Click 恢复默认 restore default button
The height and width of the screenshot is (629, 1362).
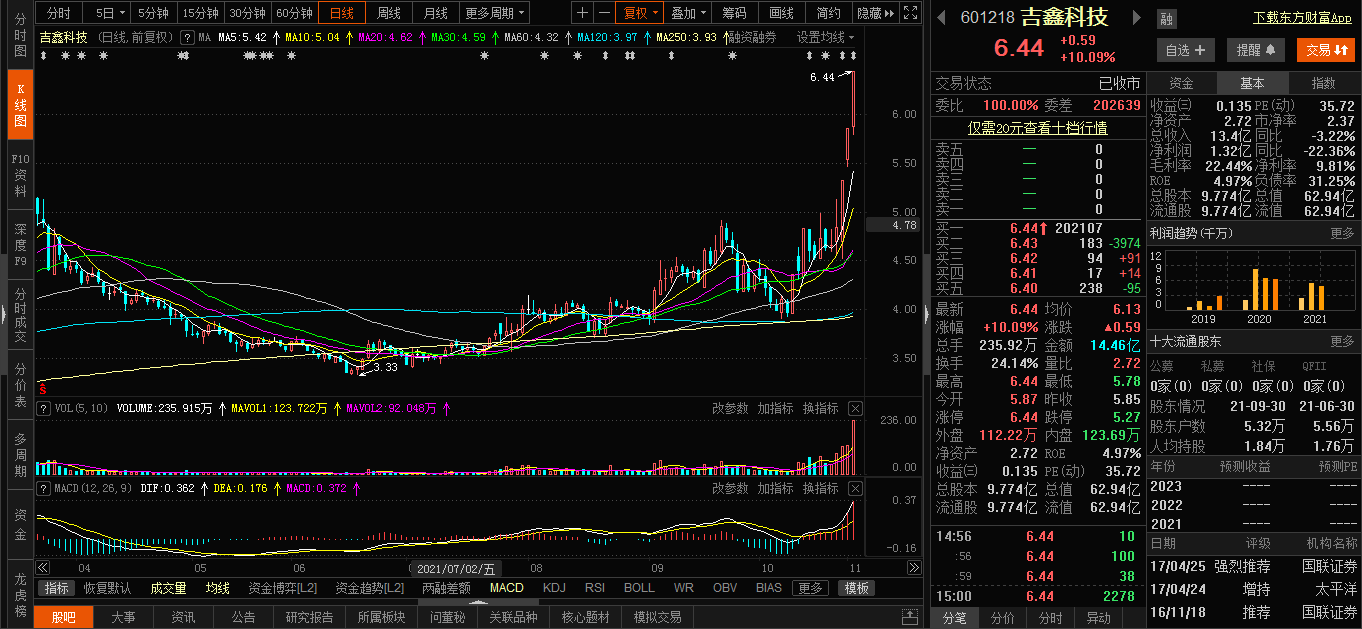point(107,588)
